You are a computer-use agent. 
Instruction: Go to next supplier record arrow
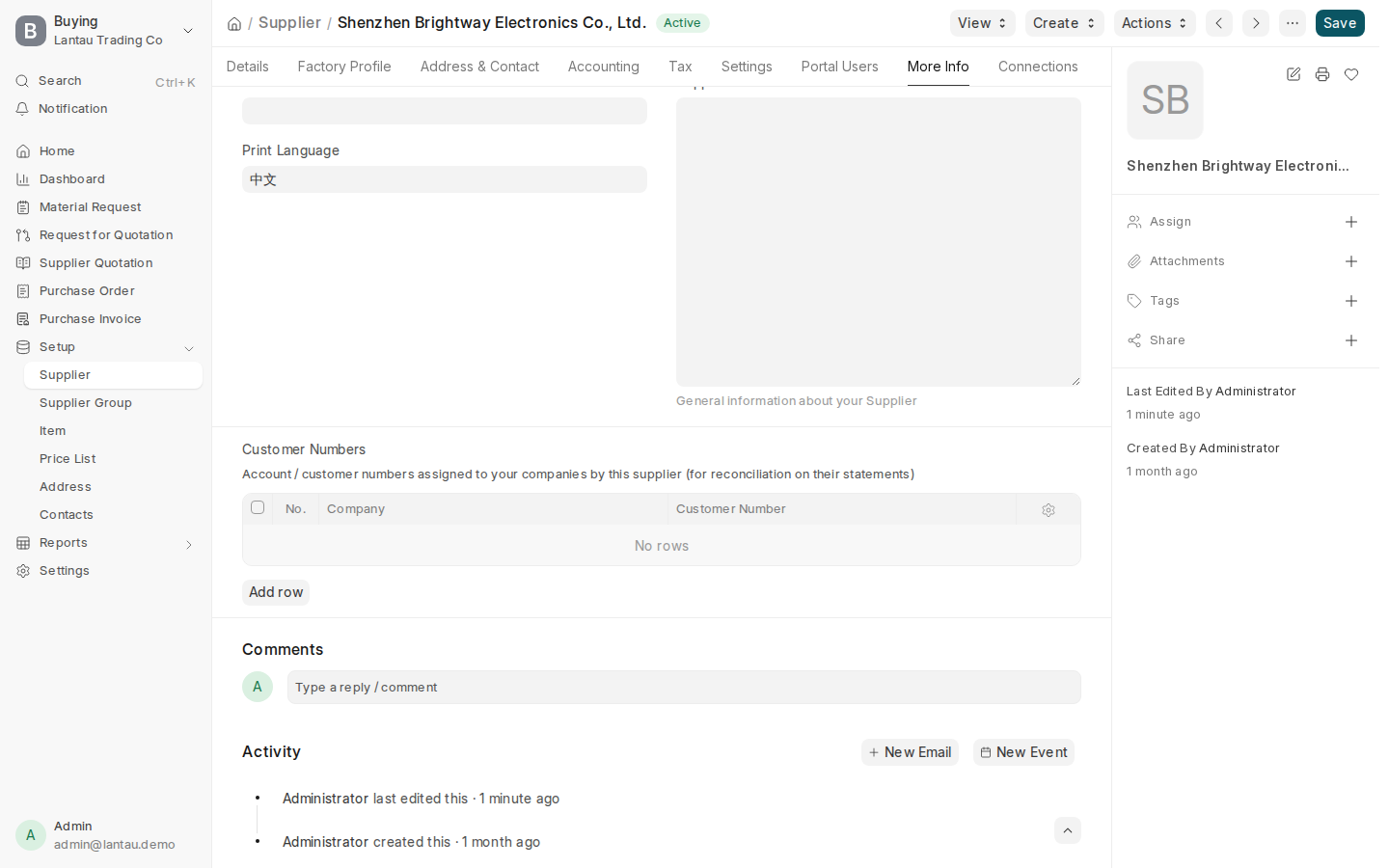click(x=1256, y=23)
